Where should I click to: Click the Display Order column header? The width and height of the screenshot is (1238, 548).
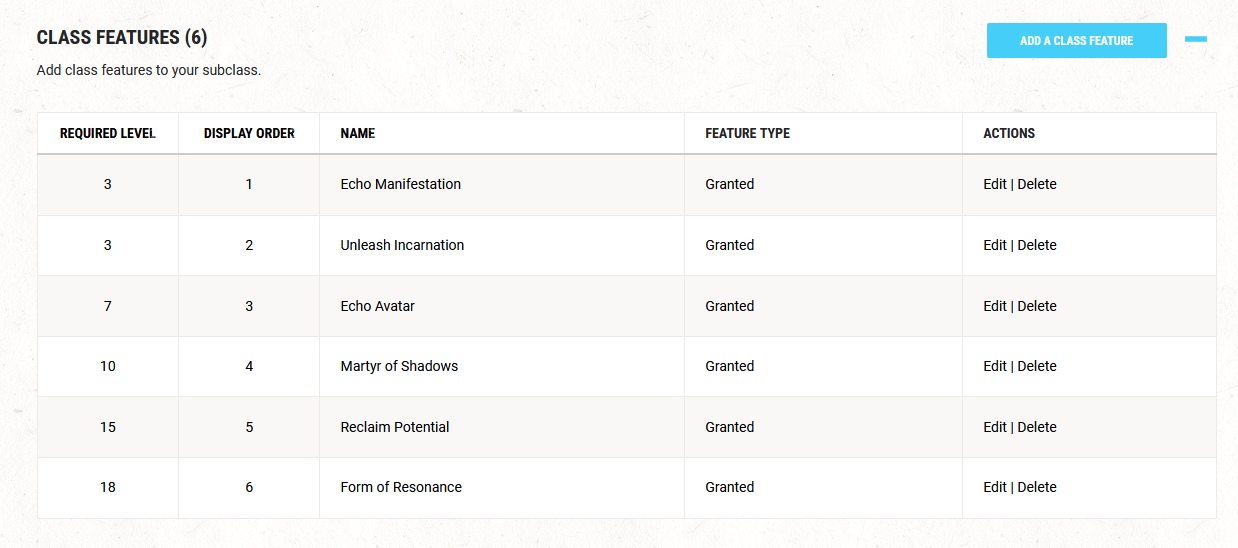[x=249, y=133]
